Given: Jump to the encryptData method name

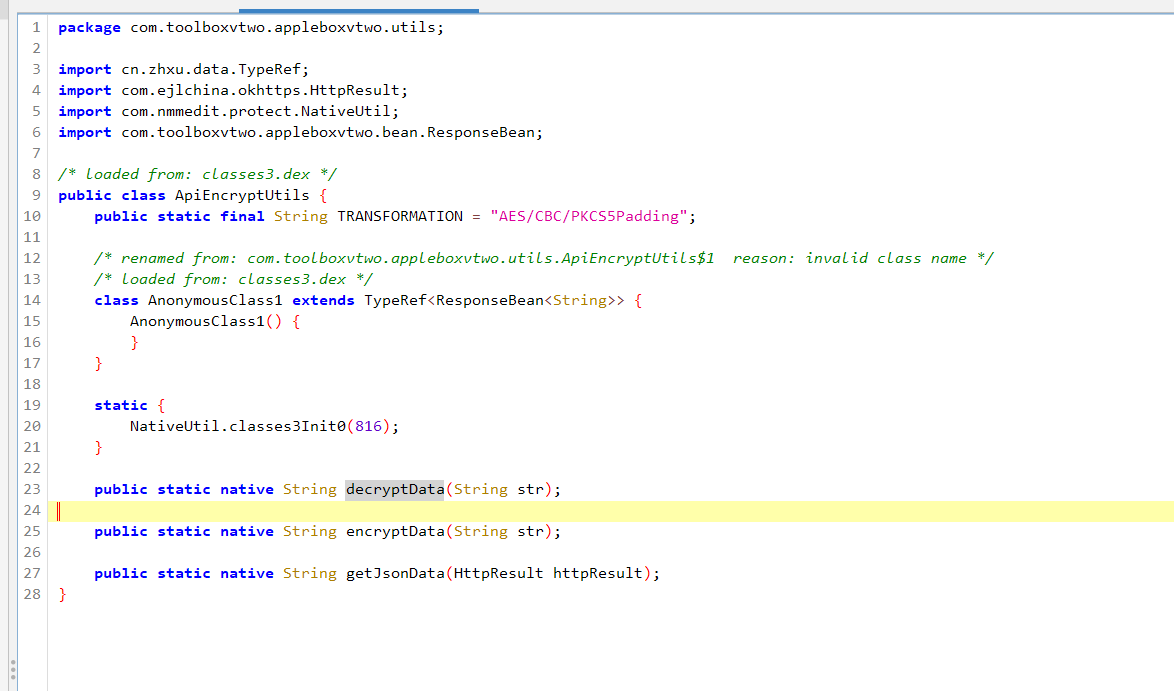Looking at the screenshot, I should tap(394, 531).
